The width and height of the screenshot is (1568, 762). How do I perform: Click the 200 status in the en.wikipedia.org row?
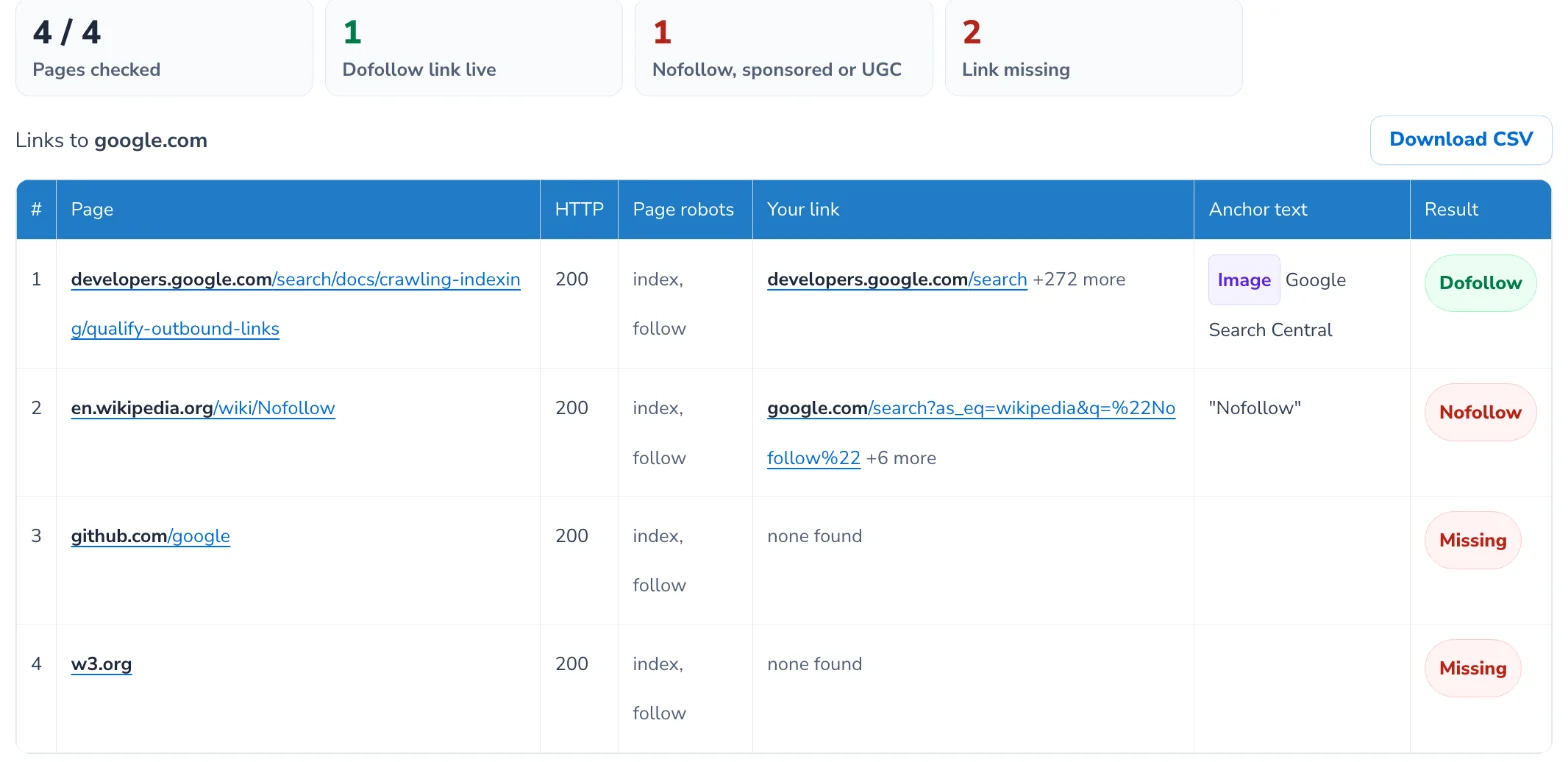[x=572, y=408]
